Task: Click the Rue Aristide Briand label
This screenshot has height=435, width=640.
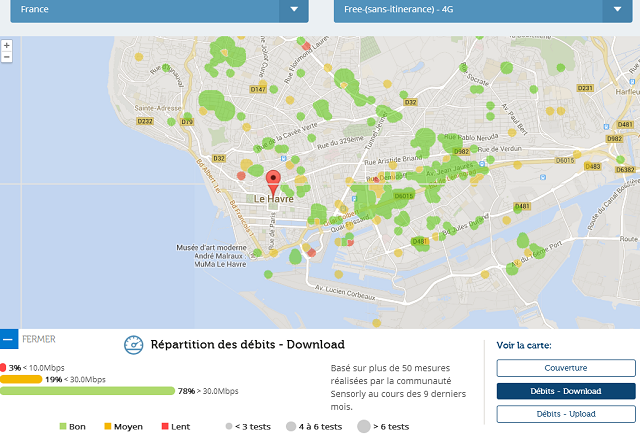Action: click(393, 160)
